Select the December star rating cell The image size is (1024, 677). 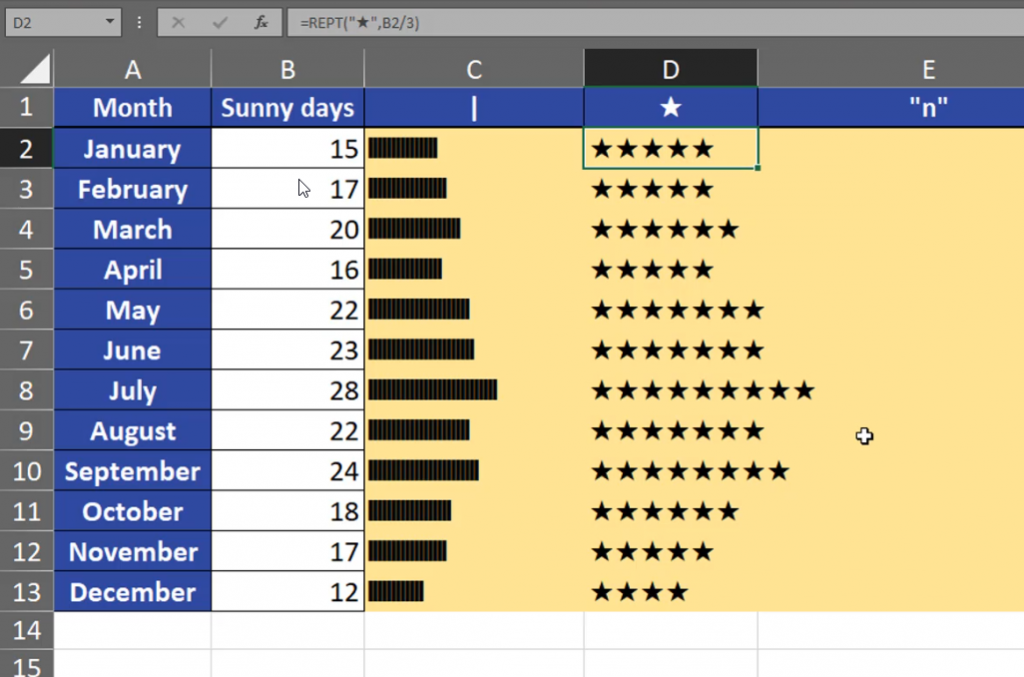pyautogui.click(x=670, y=592)
